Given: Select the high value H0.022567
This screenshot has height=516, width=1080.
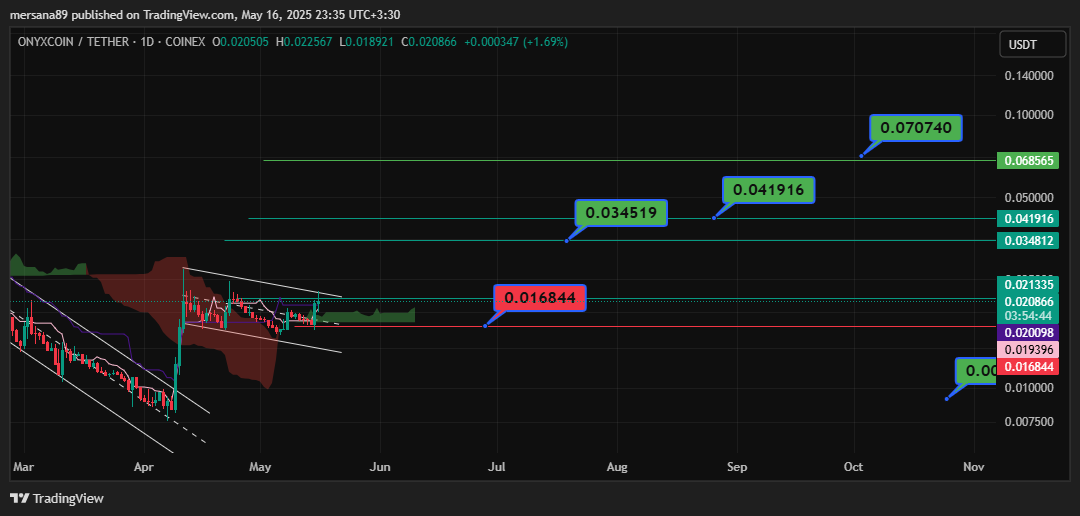Looking at the screenshot, I should click(x=304, y=42).
